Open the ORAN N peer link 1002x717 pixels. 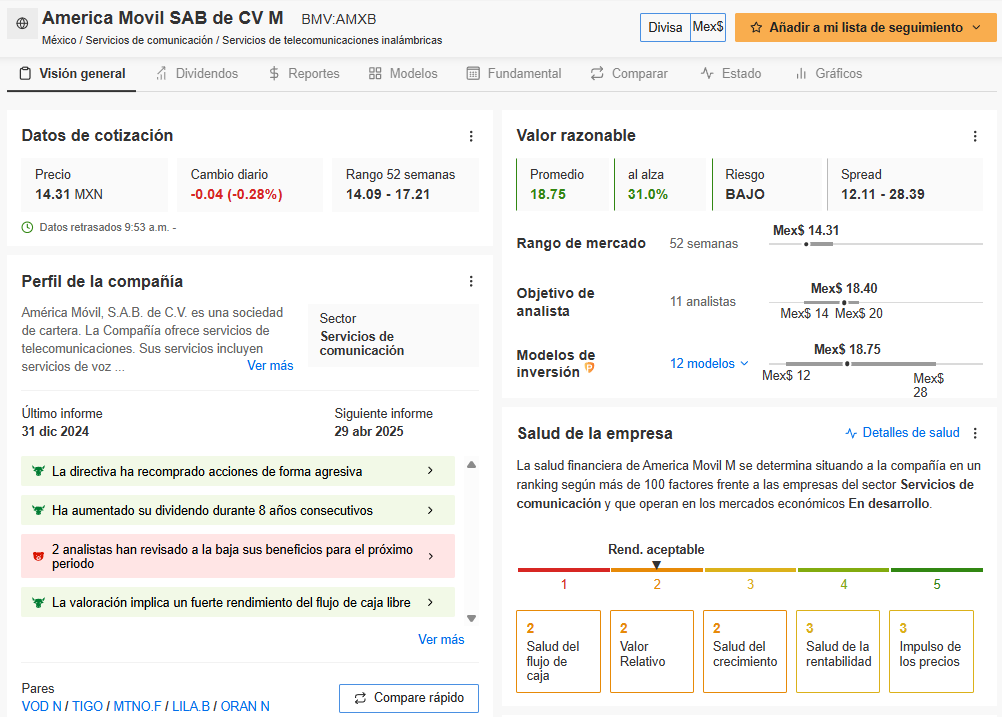(245, 706)
